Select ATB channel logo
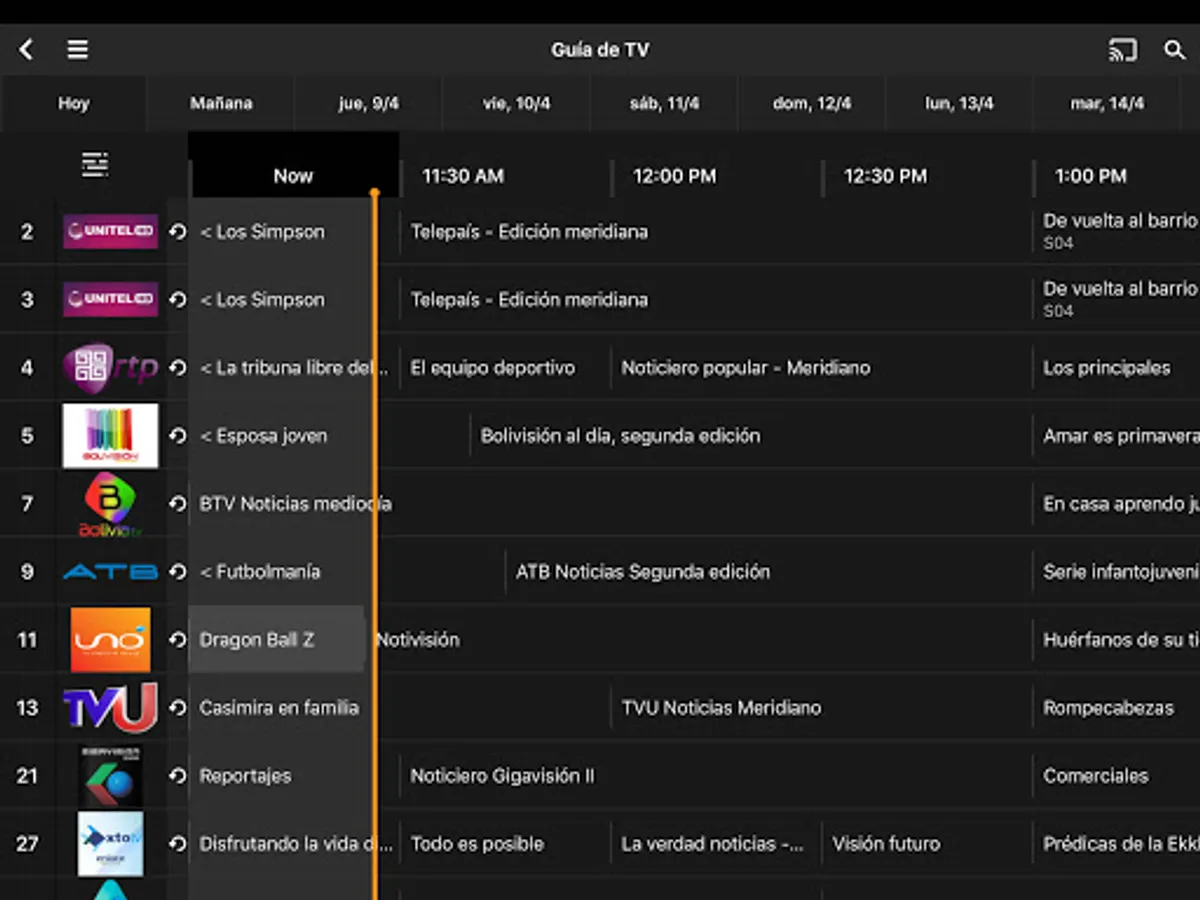Screen dimensions: 1200x900 [x=110, y=572]
